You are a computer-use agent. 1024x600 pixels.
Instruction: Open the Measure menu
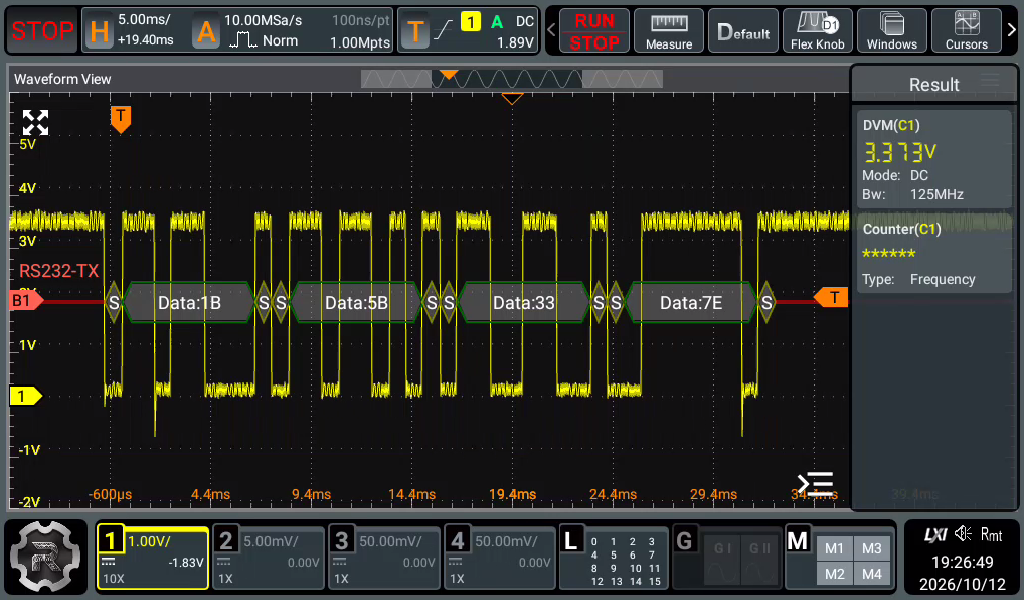coord(669,31)
